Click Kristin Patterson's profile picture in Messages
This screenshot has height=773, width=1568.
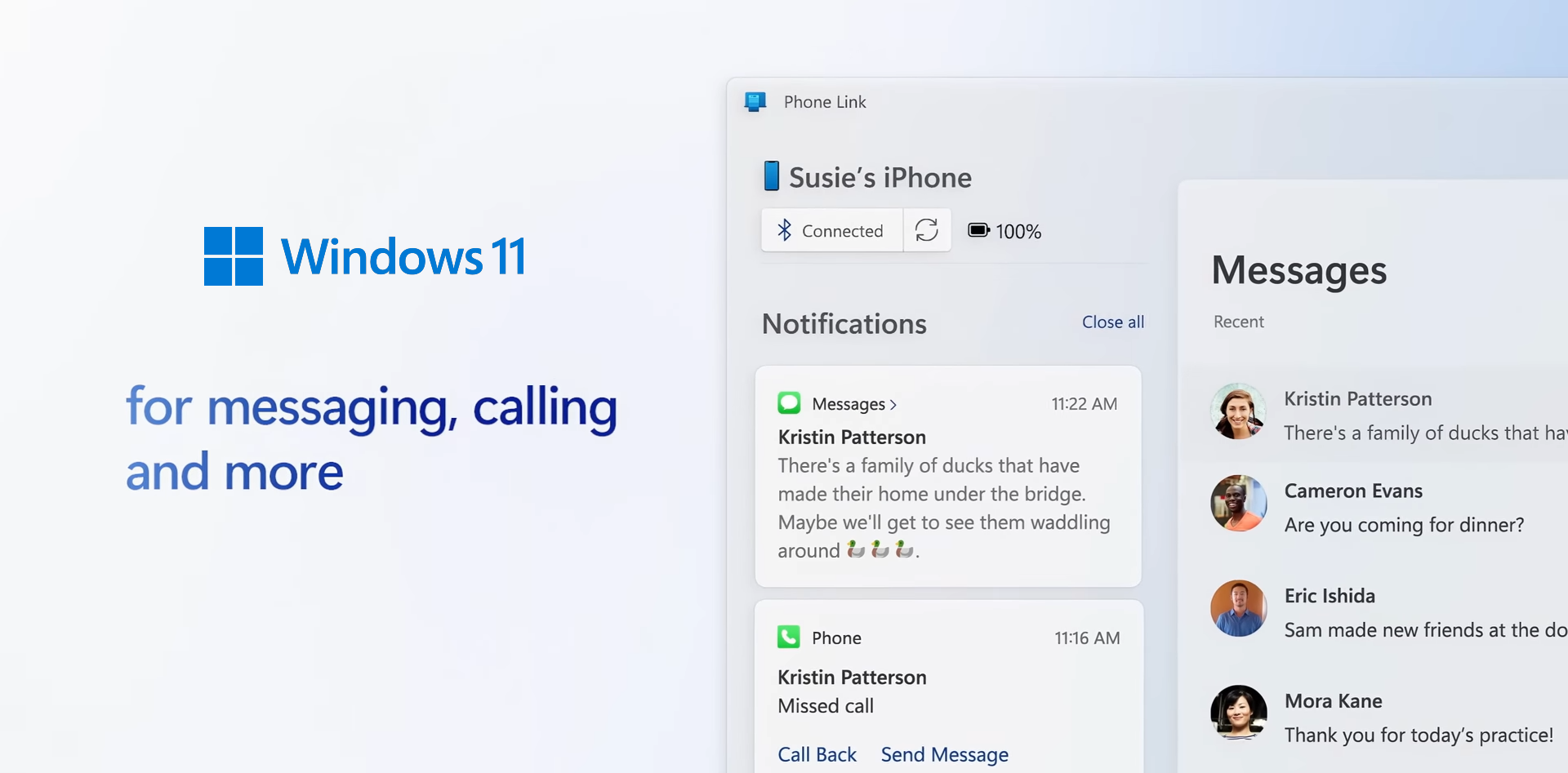pos(1238,412)
